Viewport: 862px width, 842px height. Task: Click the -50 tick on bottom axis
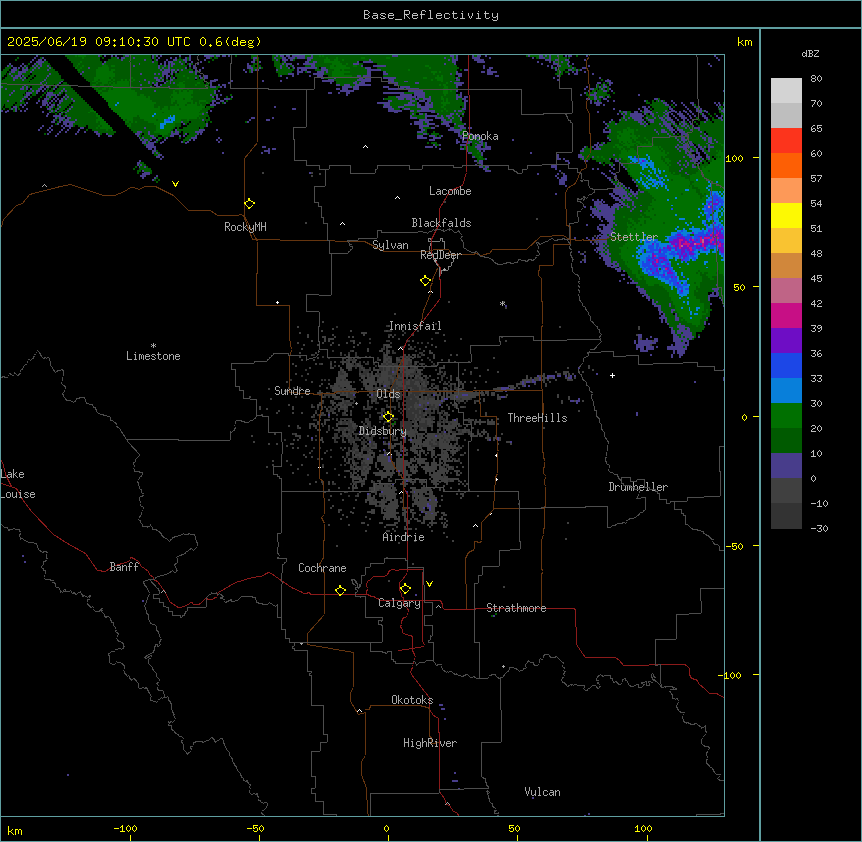coord(255,829)
